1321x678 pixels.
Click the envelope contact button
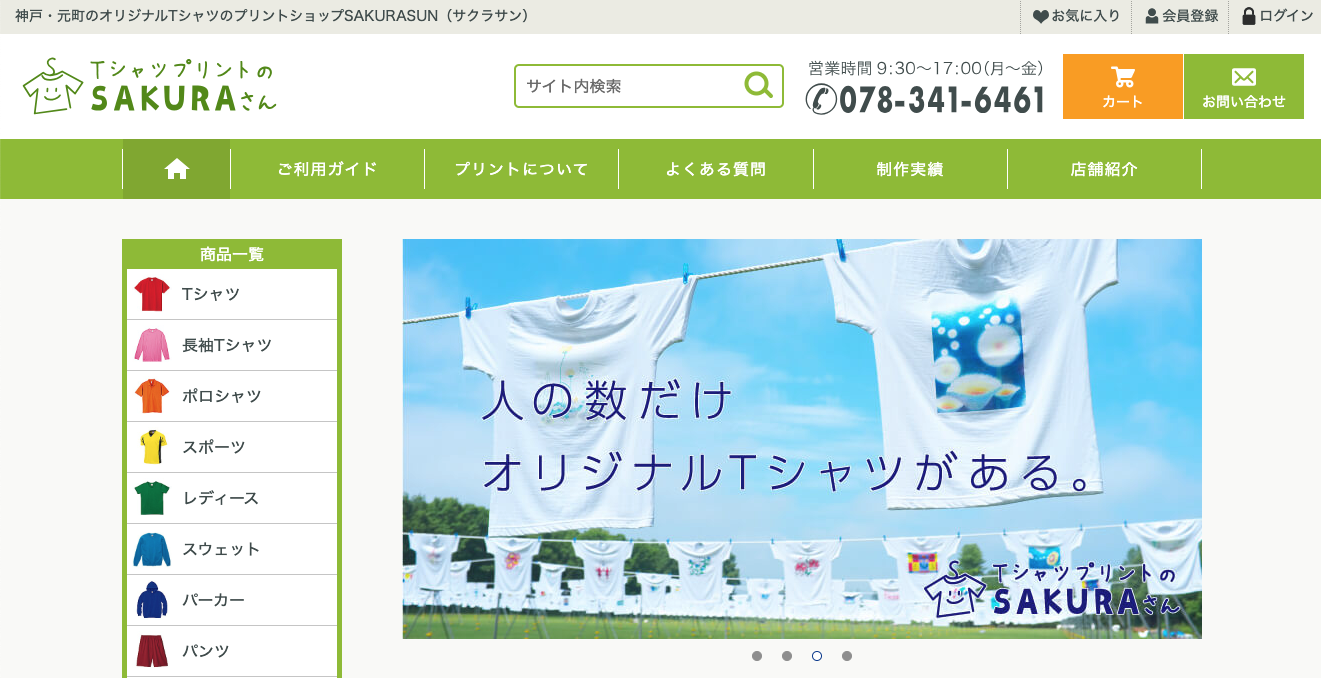[1243, 87]
